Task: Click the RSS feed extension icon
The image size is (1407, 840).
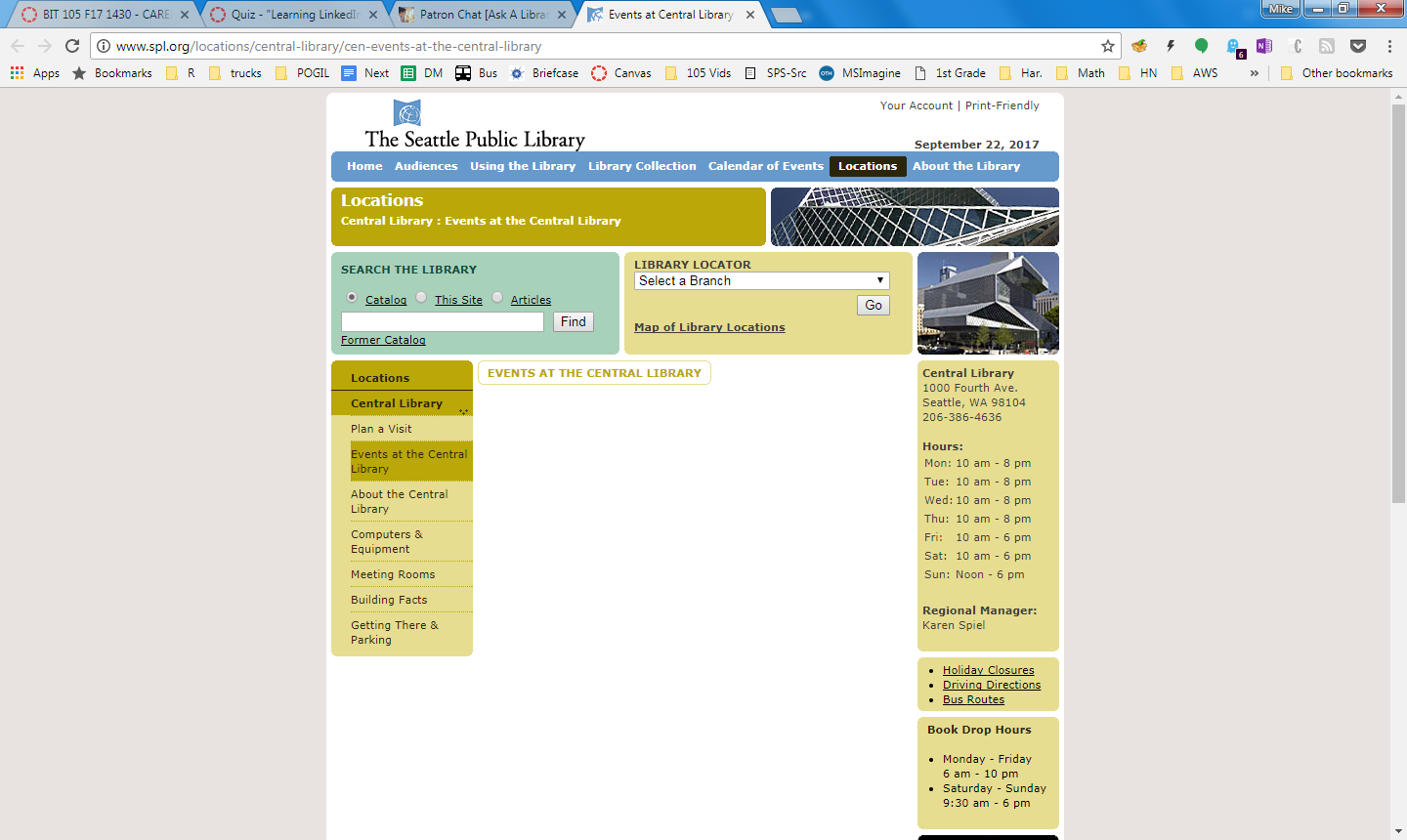Action: 1327,46
